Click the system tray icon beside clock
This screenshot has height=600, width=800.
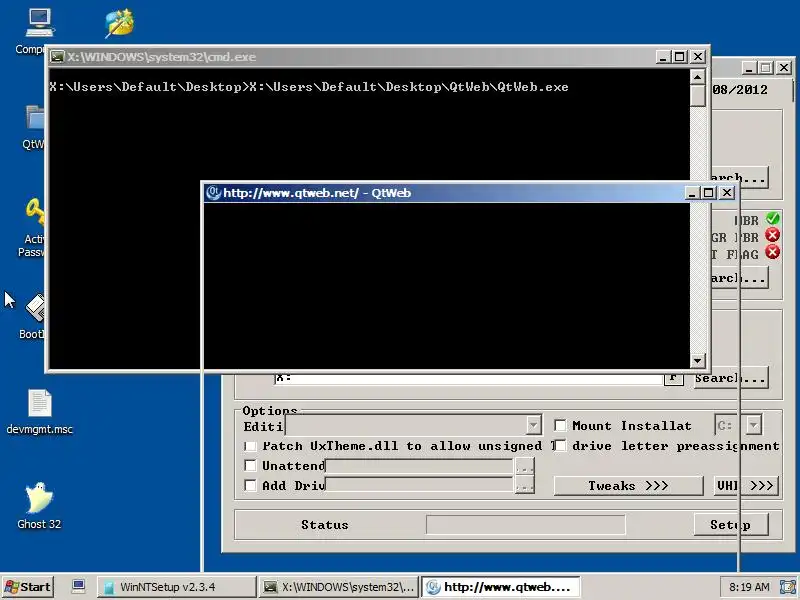(788, 587)
